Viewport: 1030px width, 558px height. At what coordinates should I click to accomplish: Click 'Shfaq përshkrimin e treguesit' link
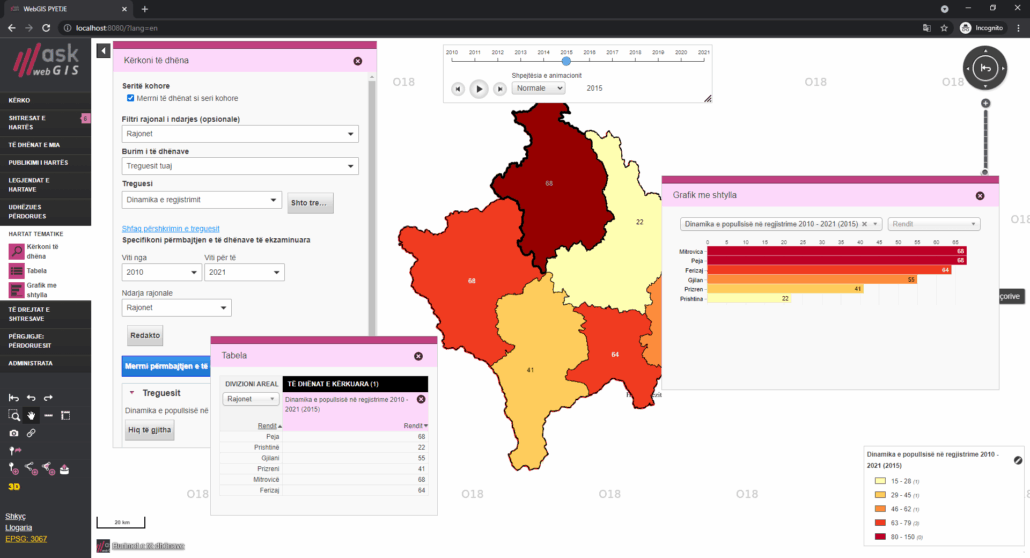click(x=171, y=229)
